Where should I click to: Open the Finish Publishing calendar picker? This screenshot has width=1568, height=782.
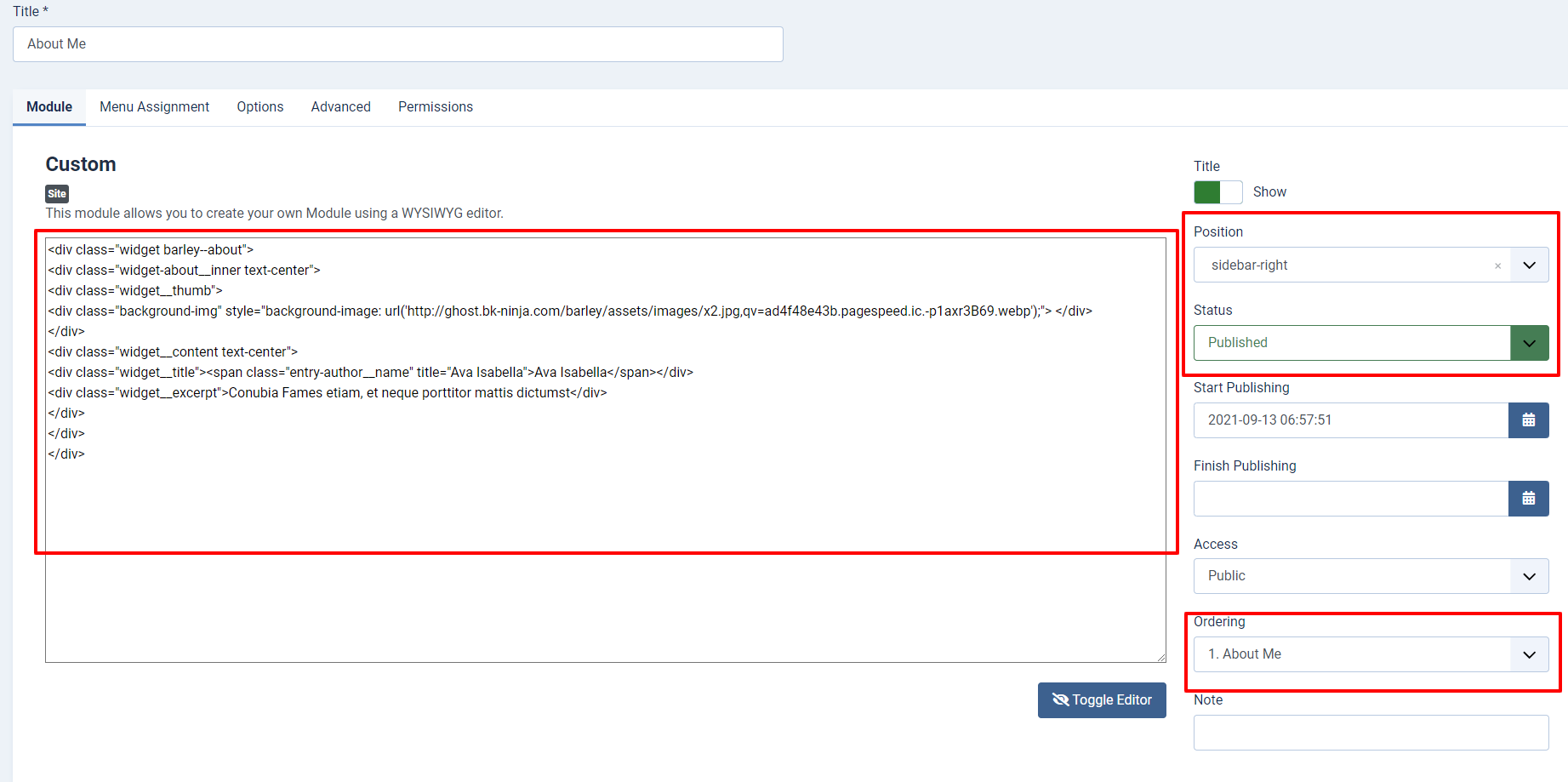click(x=1528, y=499)
